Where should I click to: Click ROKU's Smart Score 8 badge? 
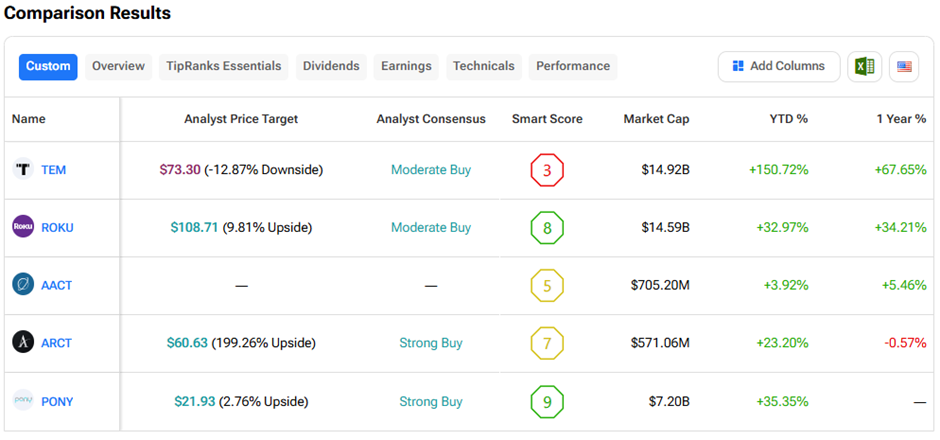pos(547,228)
